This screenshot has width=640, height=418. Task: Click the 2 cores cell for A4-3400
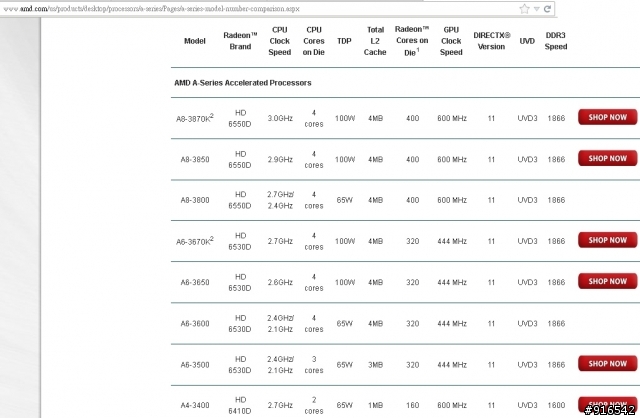point(313,405)
